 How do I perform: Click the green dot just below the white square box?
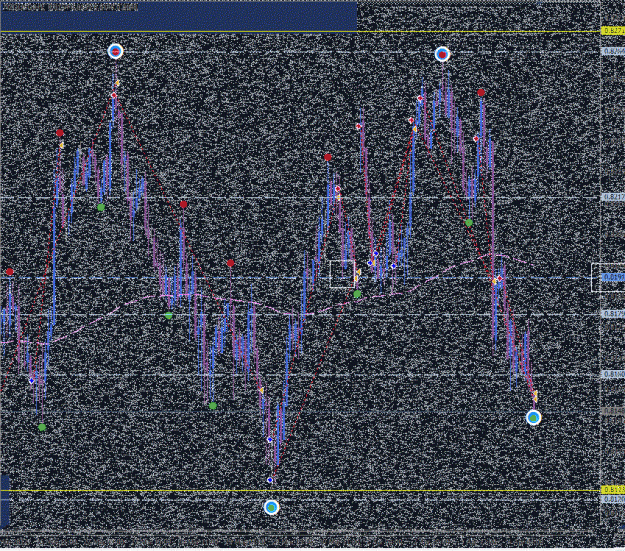(357, 294)
